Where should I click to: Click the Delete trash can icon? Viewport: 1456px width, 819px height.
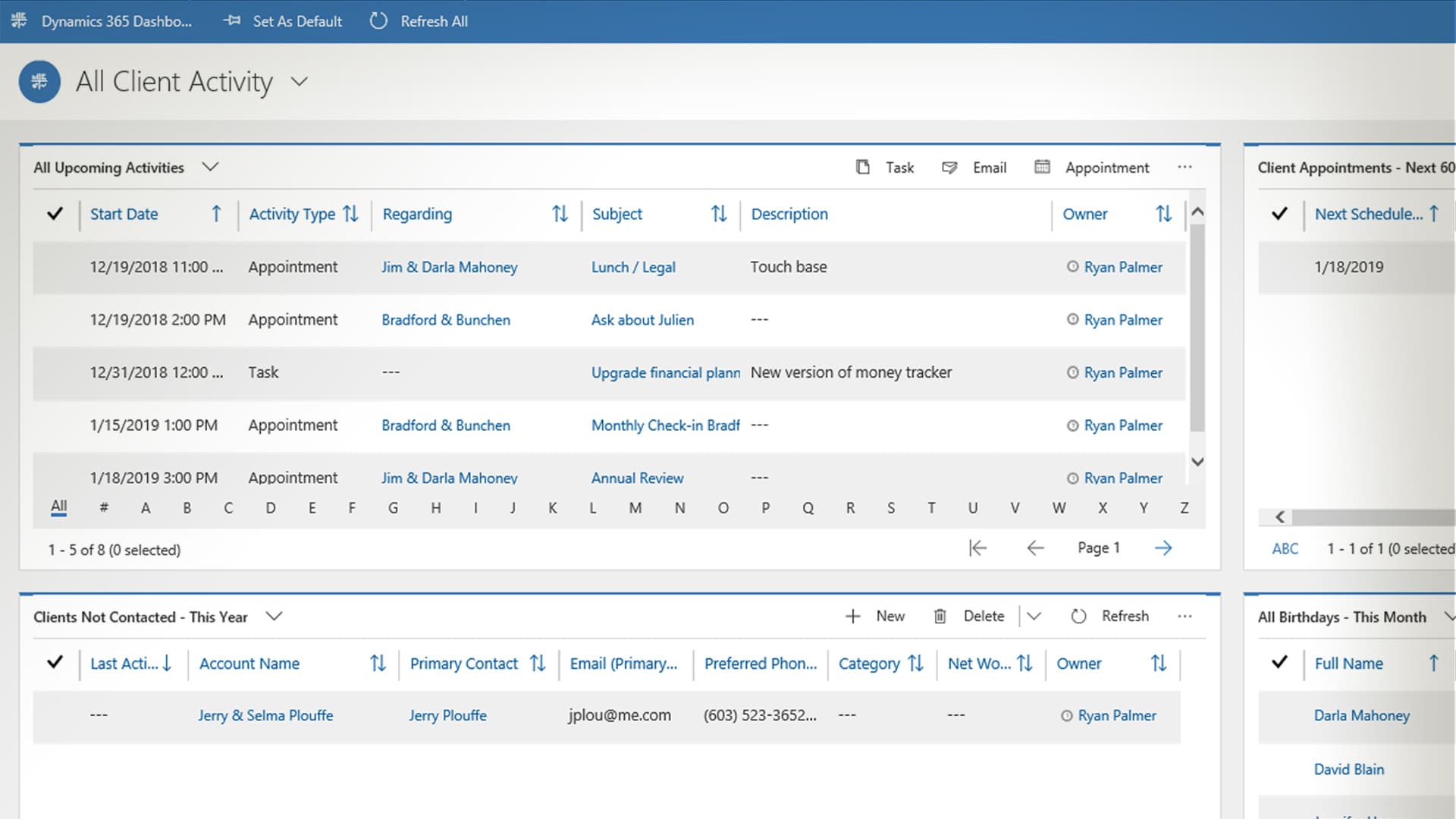point(940,616)
